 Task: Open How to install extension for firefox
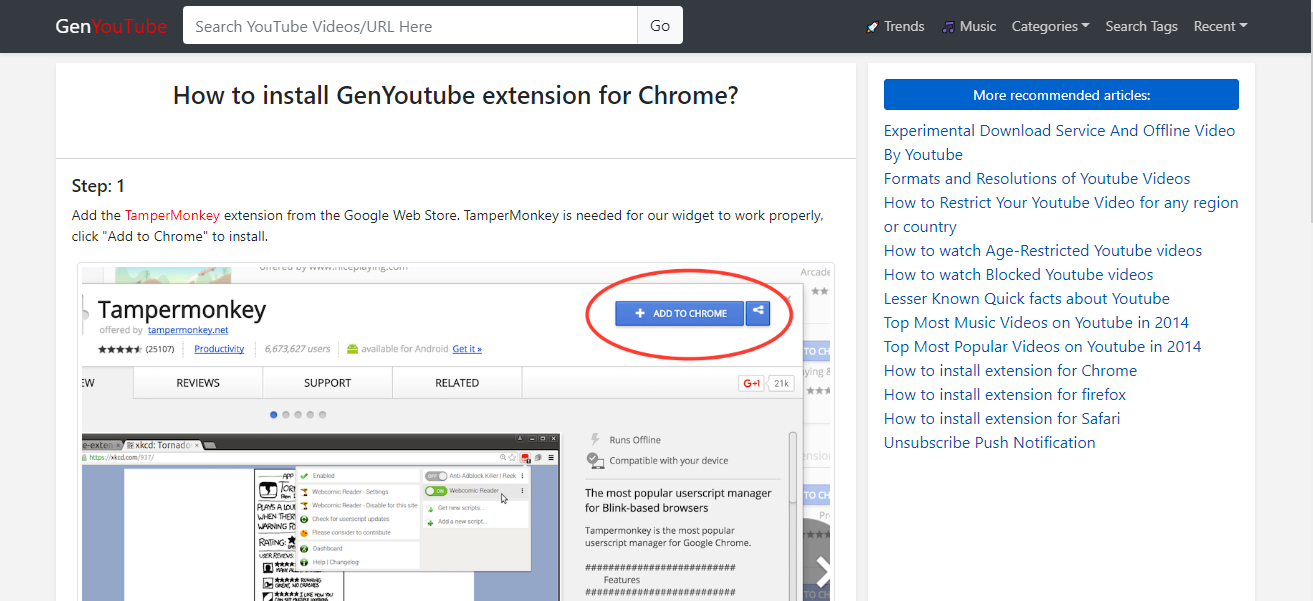[x=1005, y=395]
